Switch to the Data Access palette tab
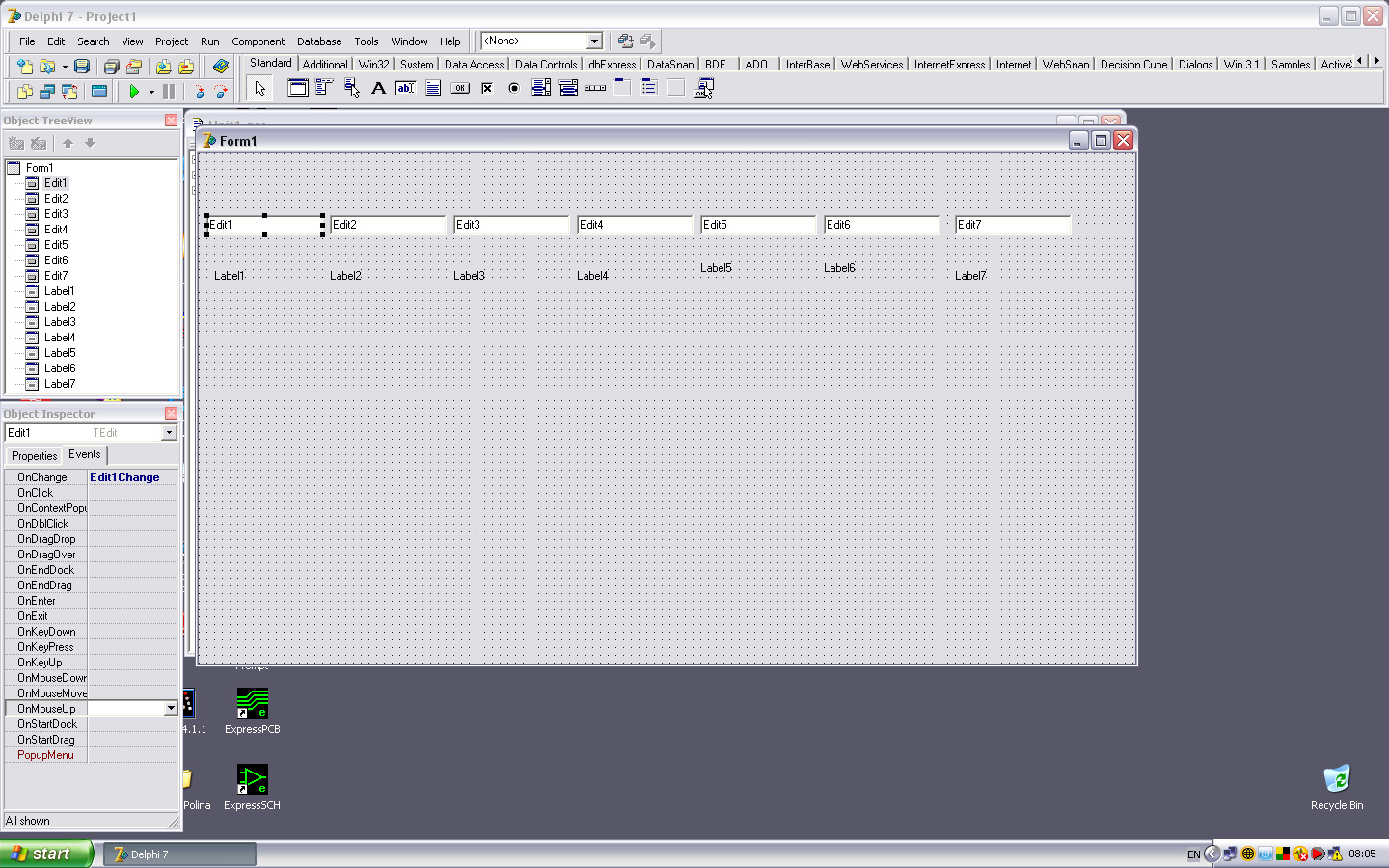The height and width of the screenshot is (868, 1389). pyautogui.click(x=474, y=65)
